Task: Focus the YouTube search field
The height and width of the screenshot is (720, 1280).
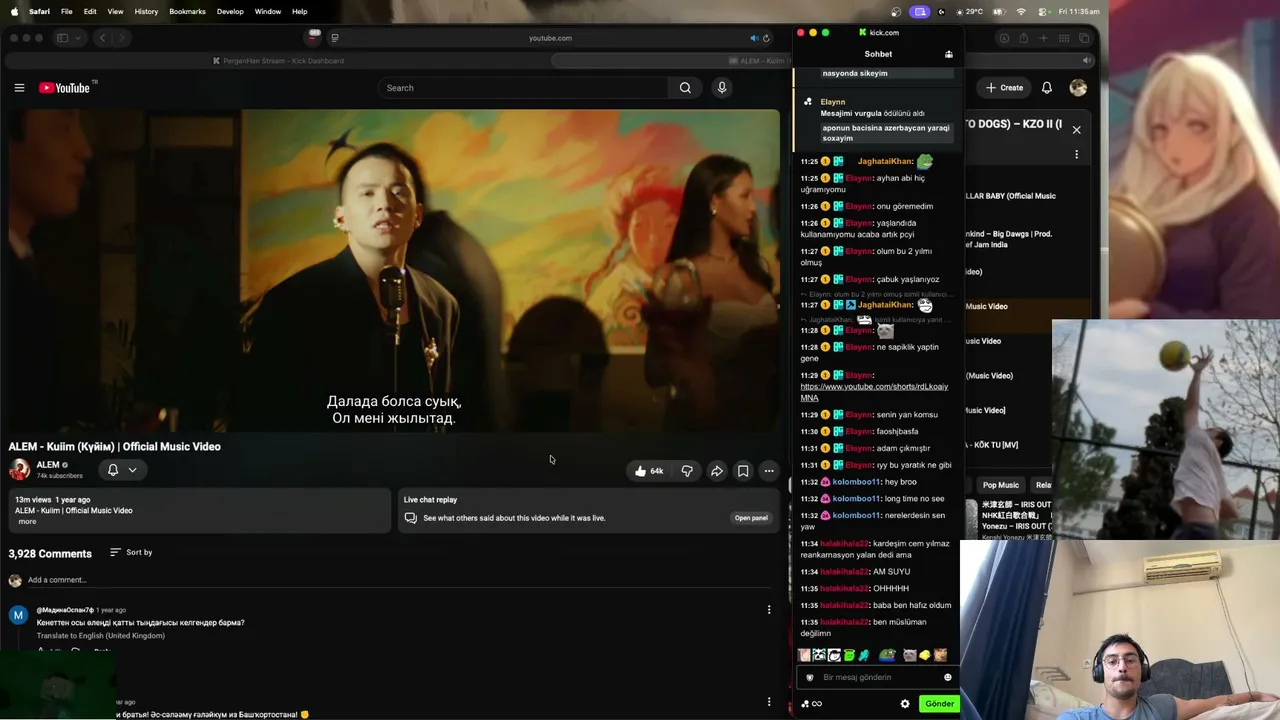Action: 523,88
